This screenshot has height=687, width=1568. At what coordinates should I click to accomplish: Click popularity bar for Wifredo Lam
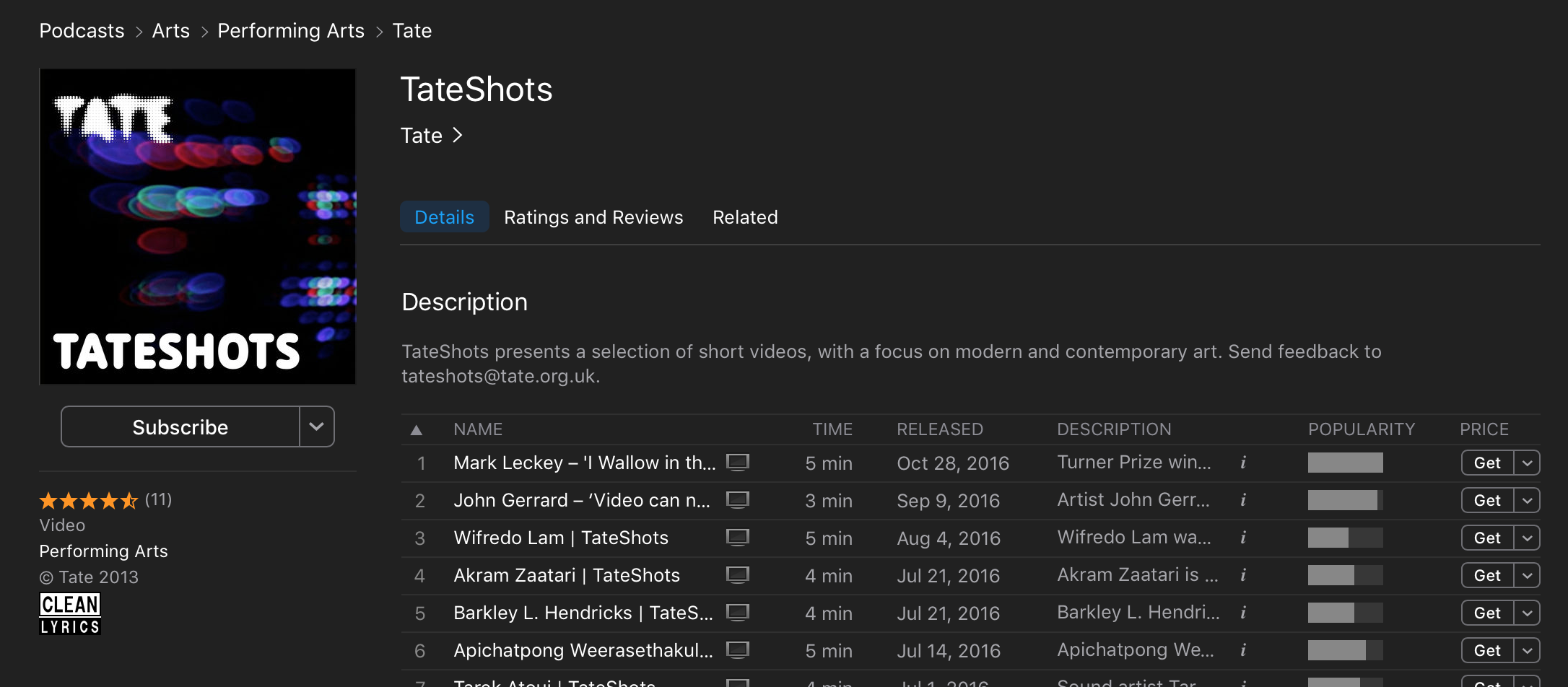[x=1346, y=538]
